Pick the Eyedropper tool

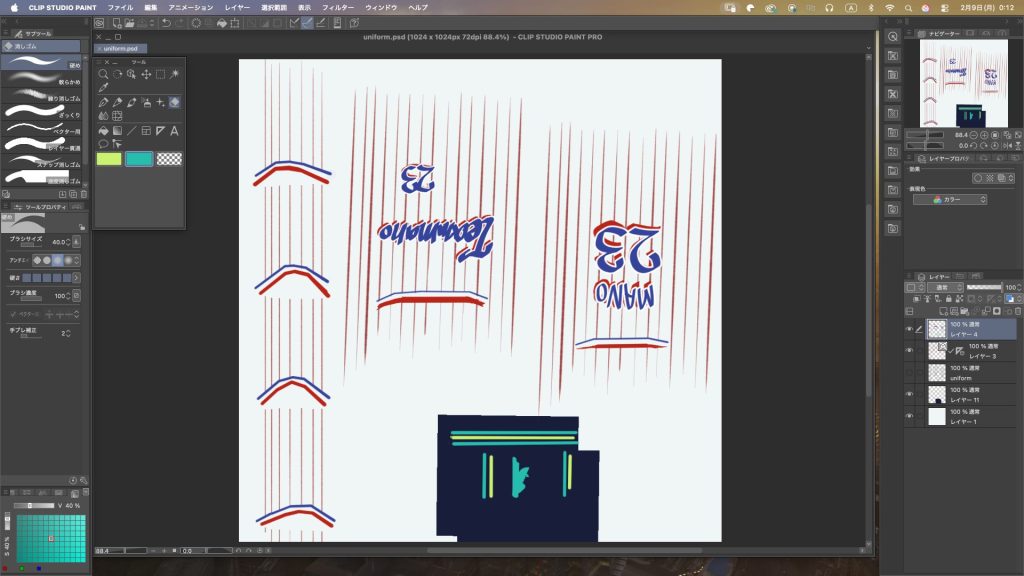[x=103, y=88]
